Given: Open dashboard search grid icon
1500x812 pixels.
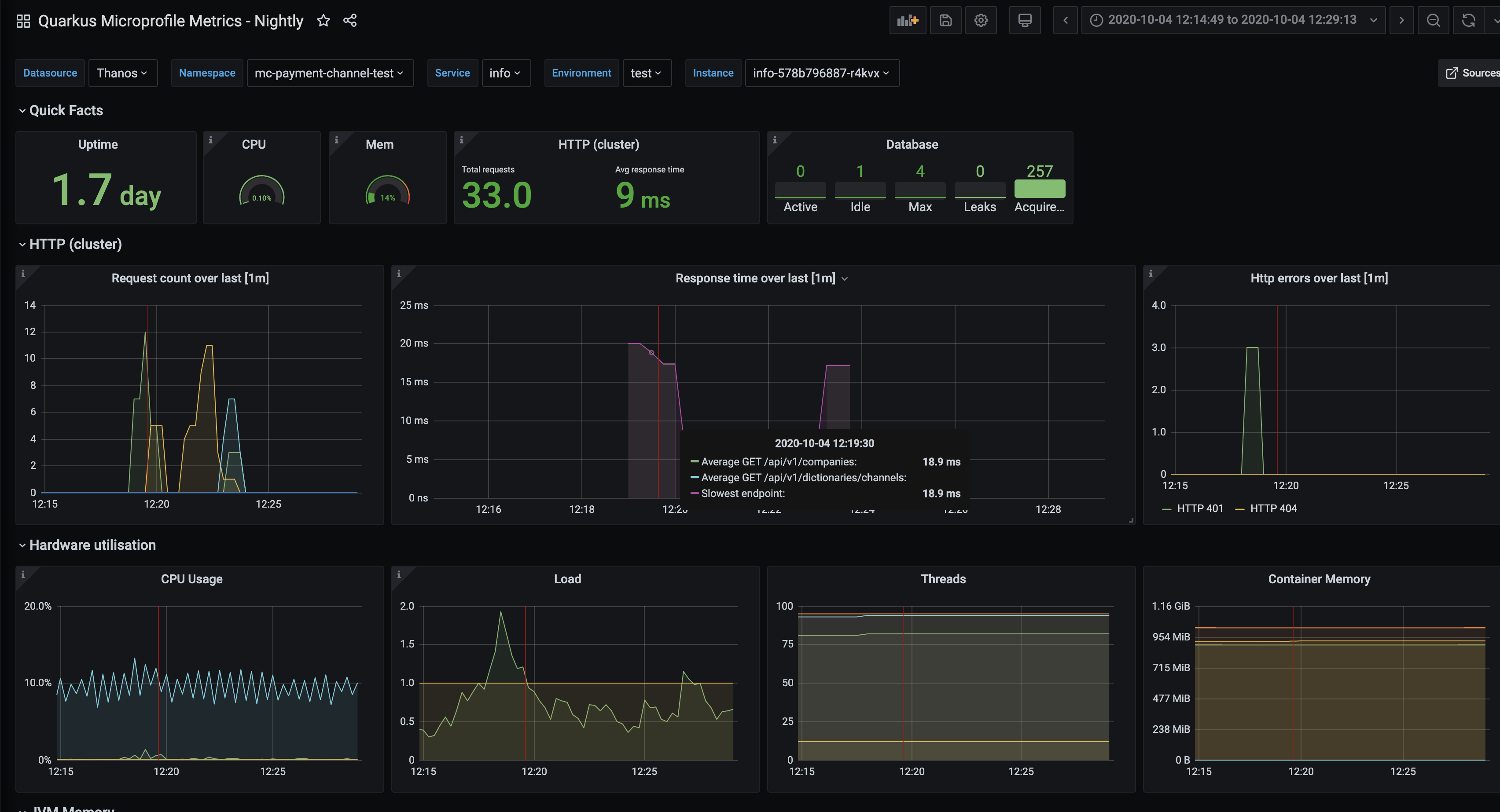Looking at the screenshot, I should click(x=23, y=22).
